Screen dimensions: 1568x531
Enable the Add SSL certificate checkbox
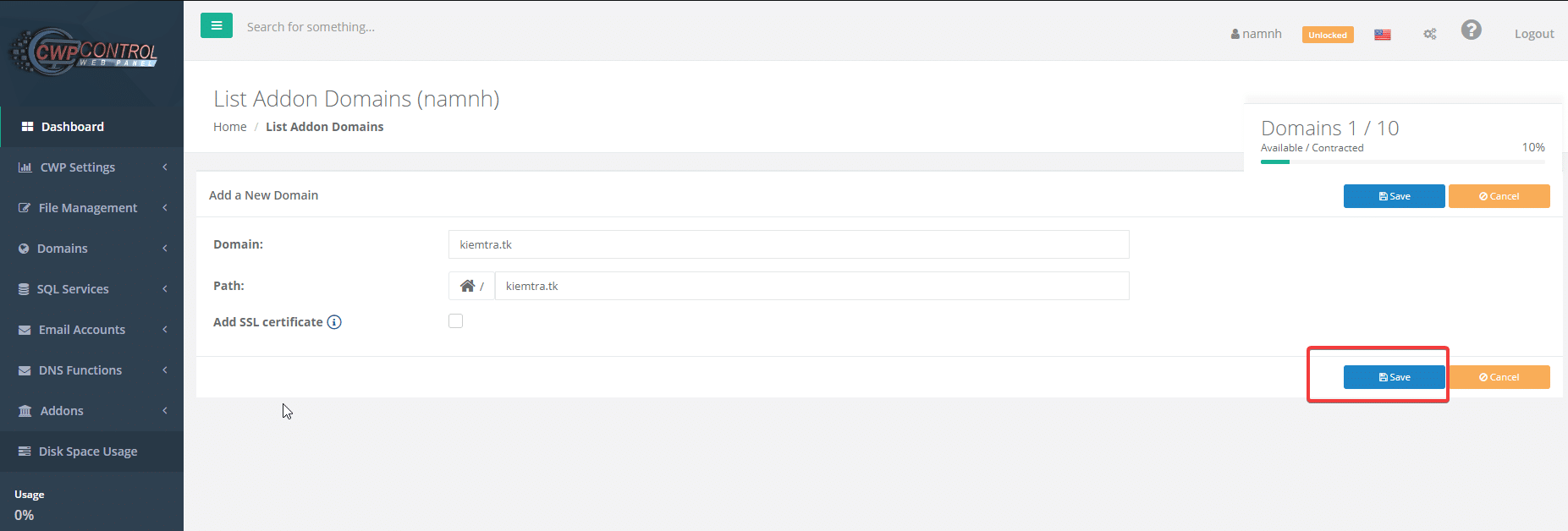pyautogui.click(x=455, y=321)
